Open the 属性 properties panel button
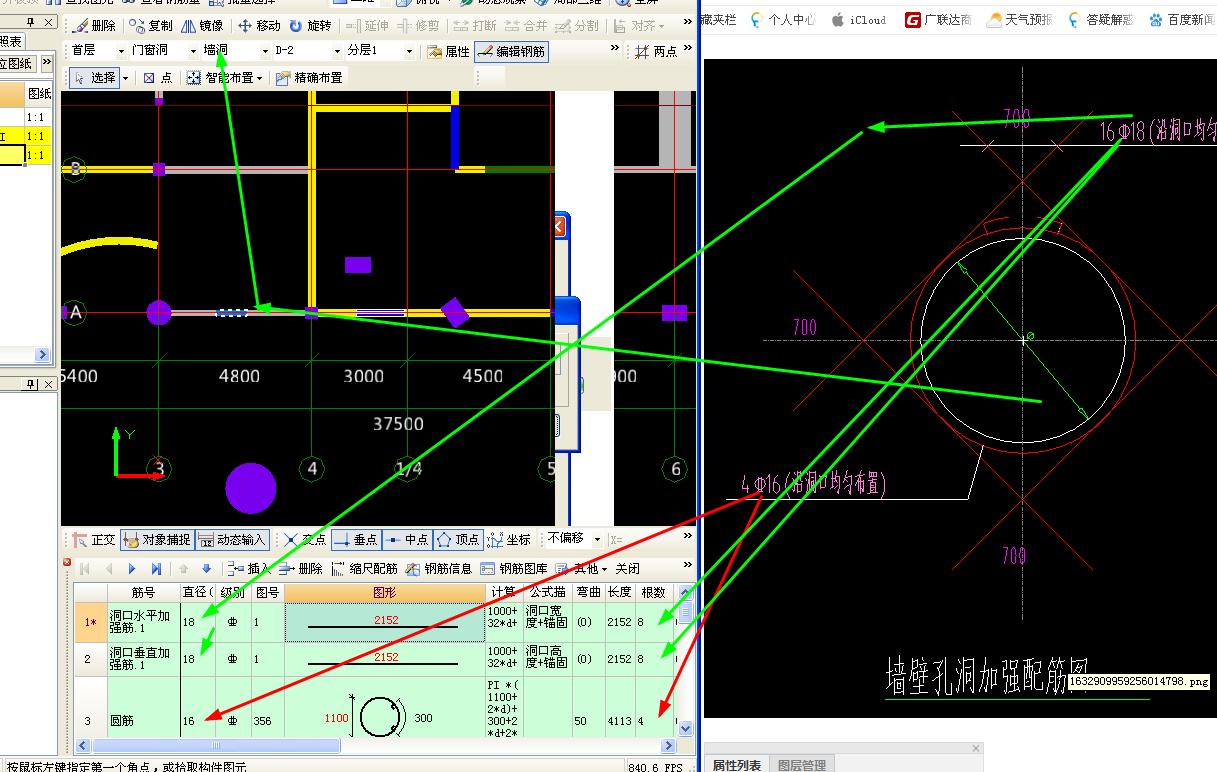 click(447, 51)
